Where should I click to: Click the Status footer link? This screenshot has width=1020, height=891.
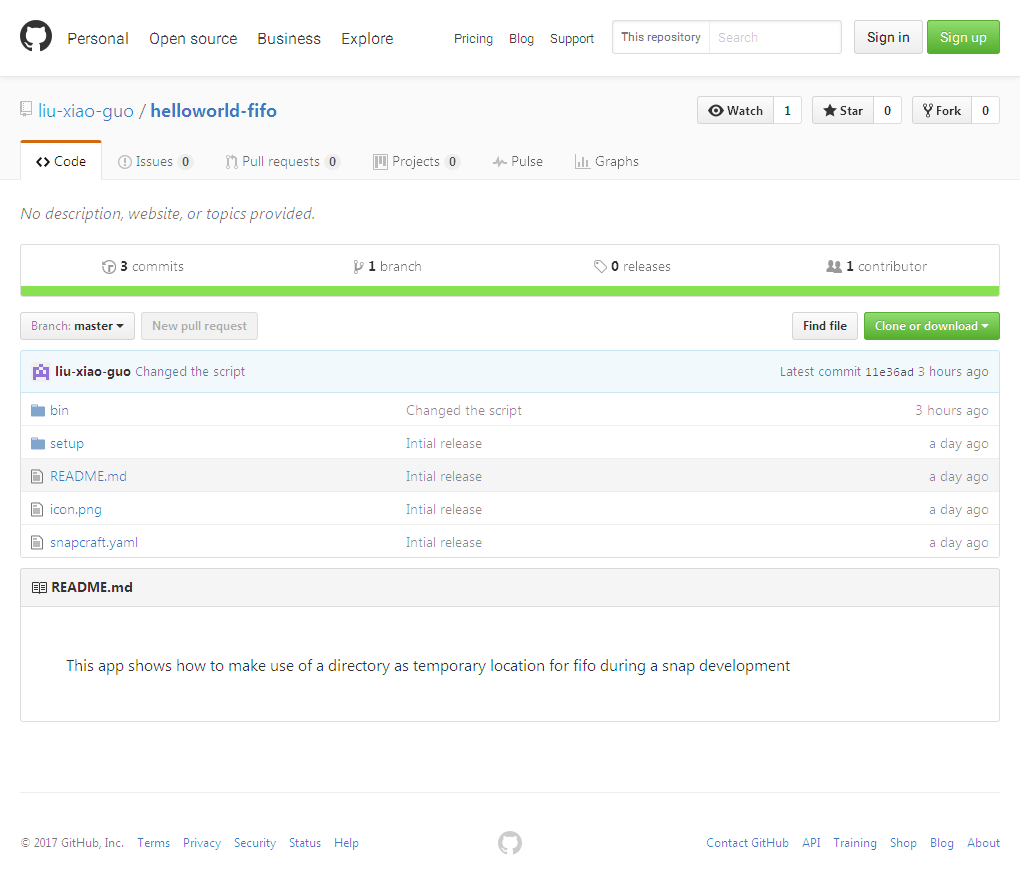click(305, 843)
